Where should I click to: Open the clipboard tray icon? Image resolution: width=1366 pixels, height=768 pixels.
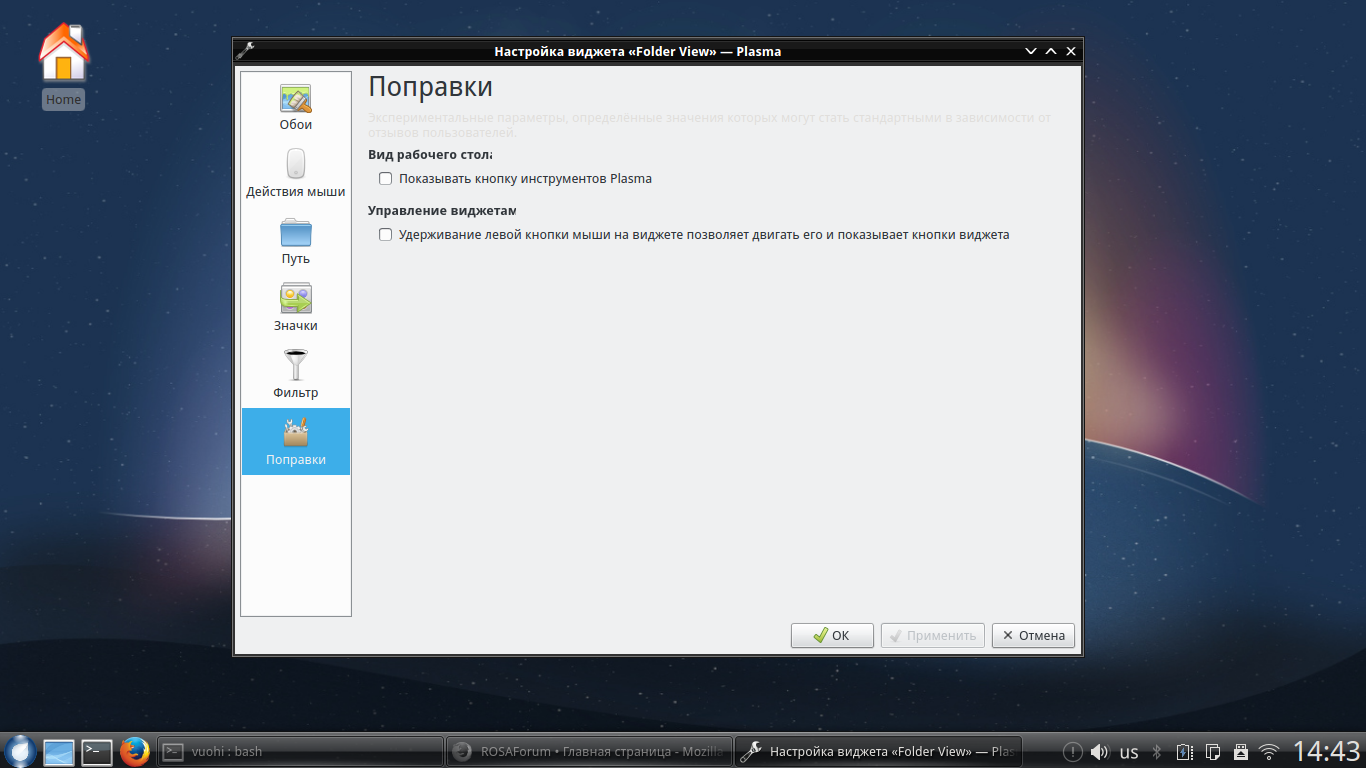click(x=1213, y=751)
